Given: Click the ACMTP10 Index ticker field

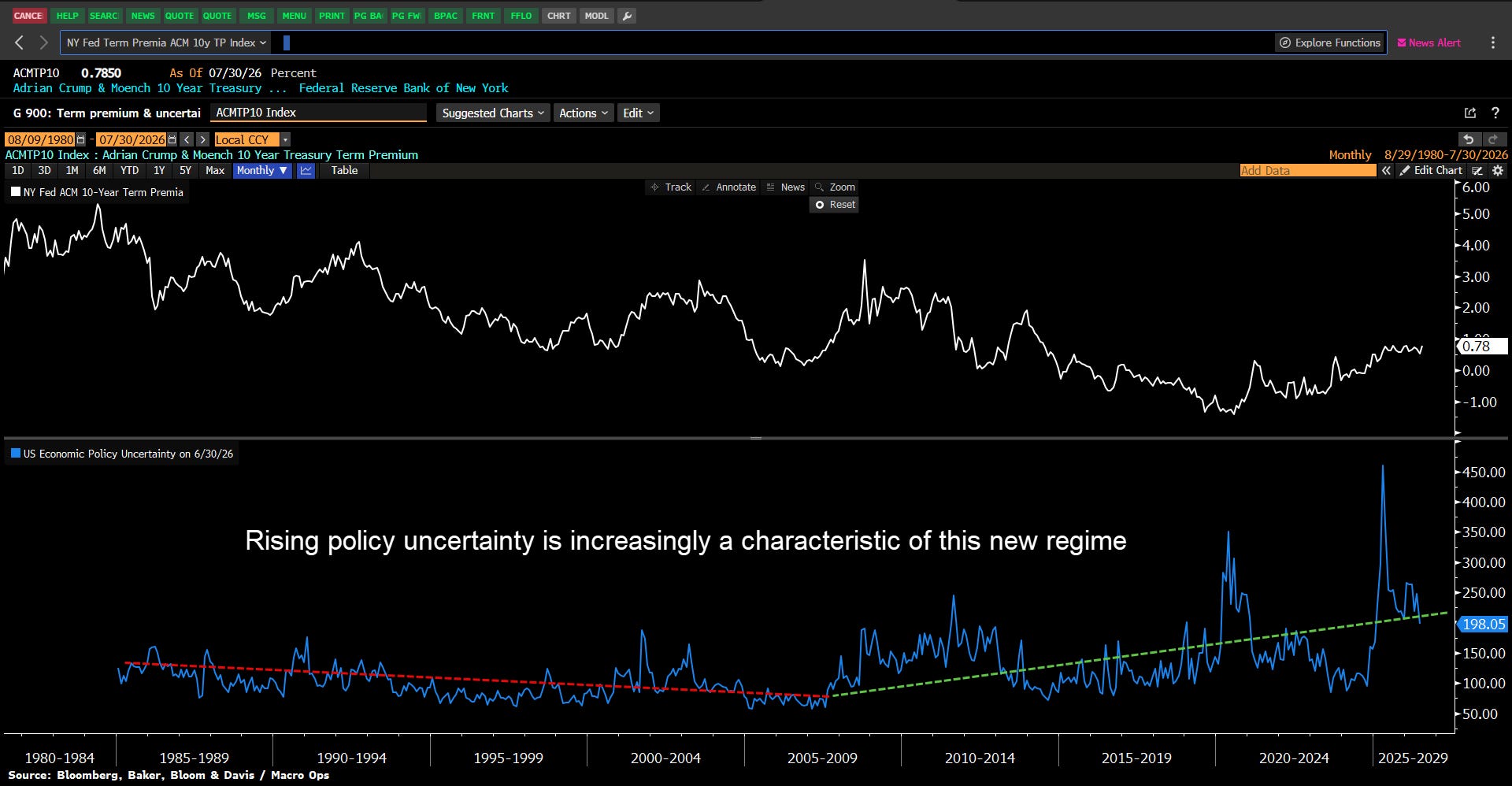Looking at the screenshot, I should pos(318,113).
